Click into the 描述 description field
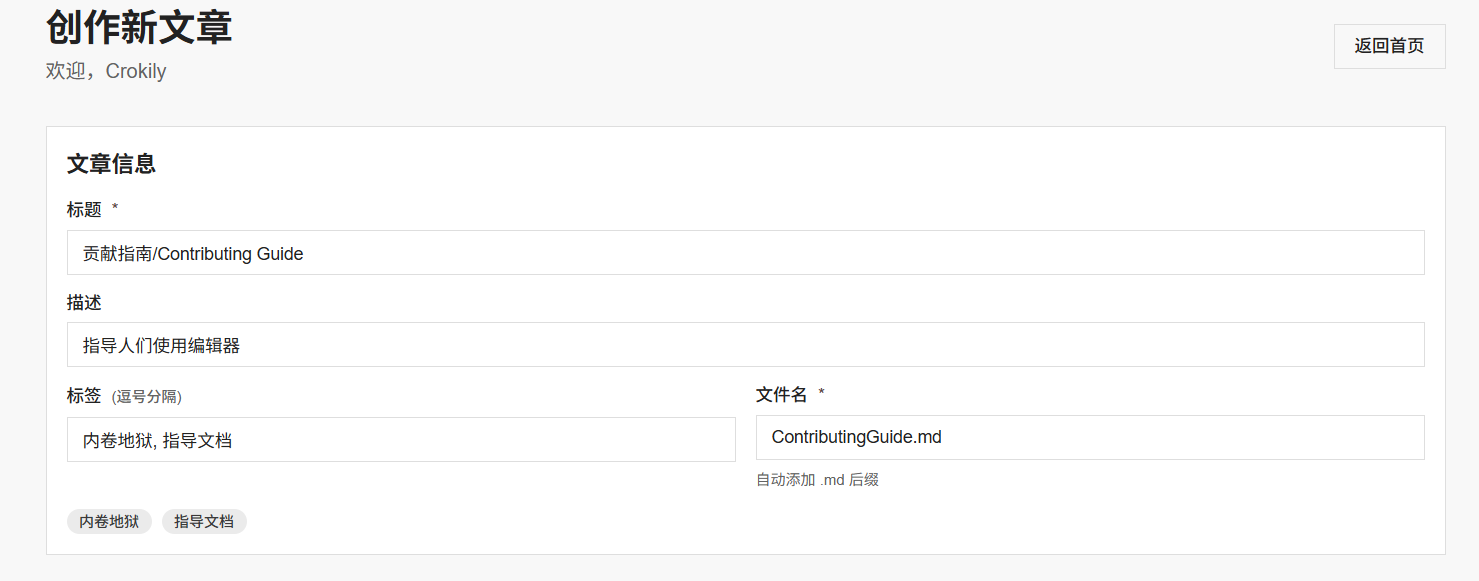 [745, 345]
